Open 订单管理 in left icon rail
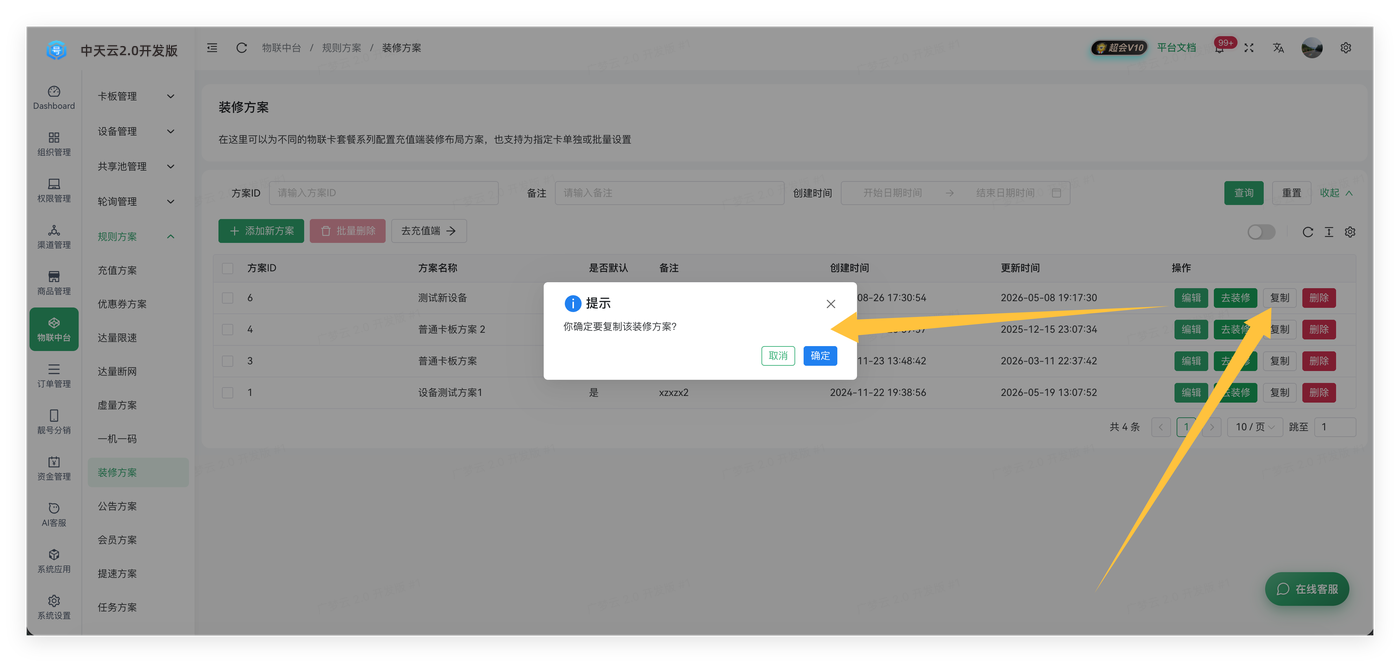 click(x=54, y=375)
